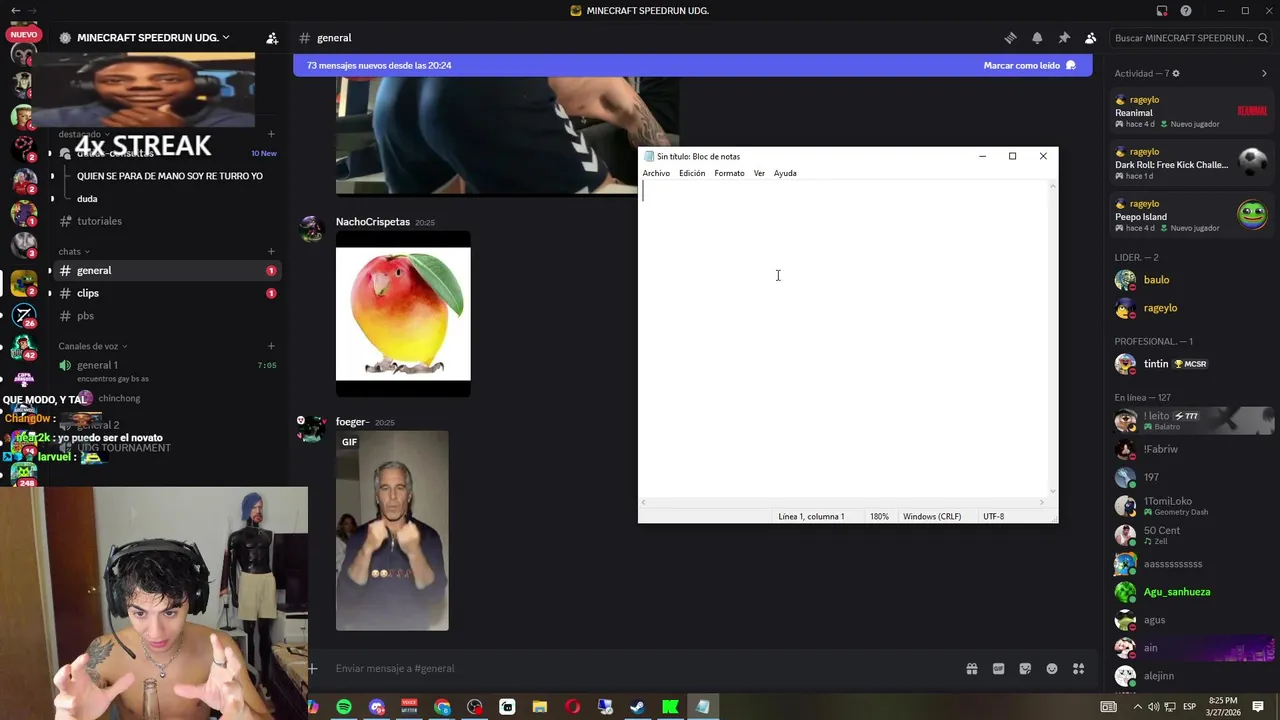Open activity settings gear next to Actividad
The height and width of the screenshot is (720, 1280).
click(x=1176, y=74)
